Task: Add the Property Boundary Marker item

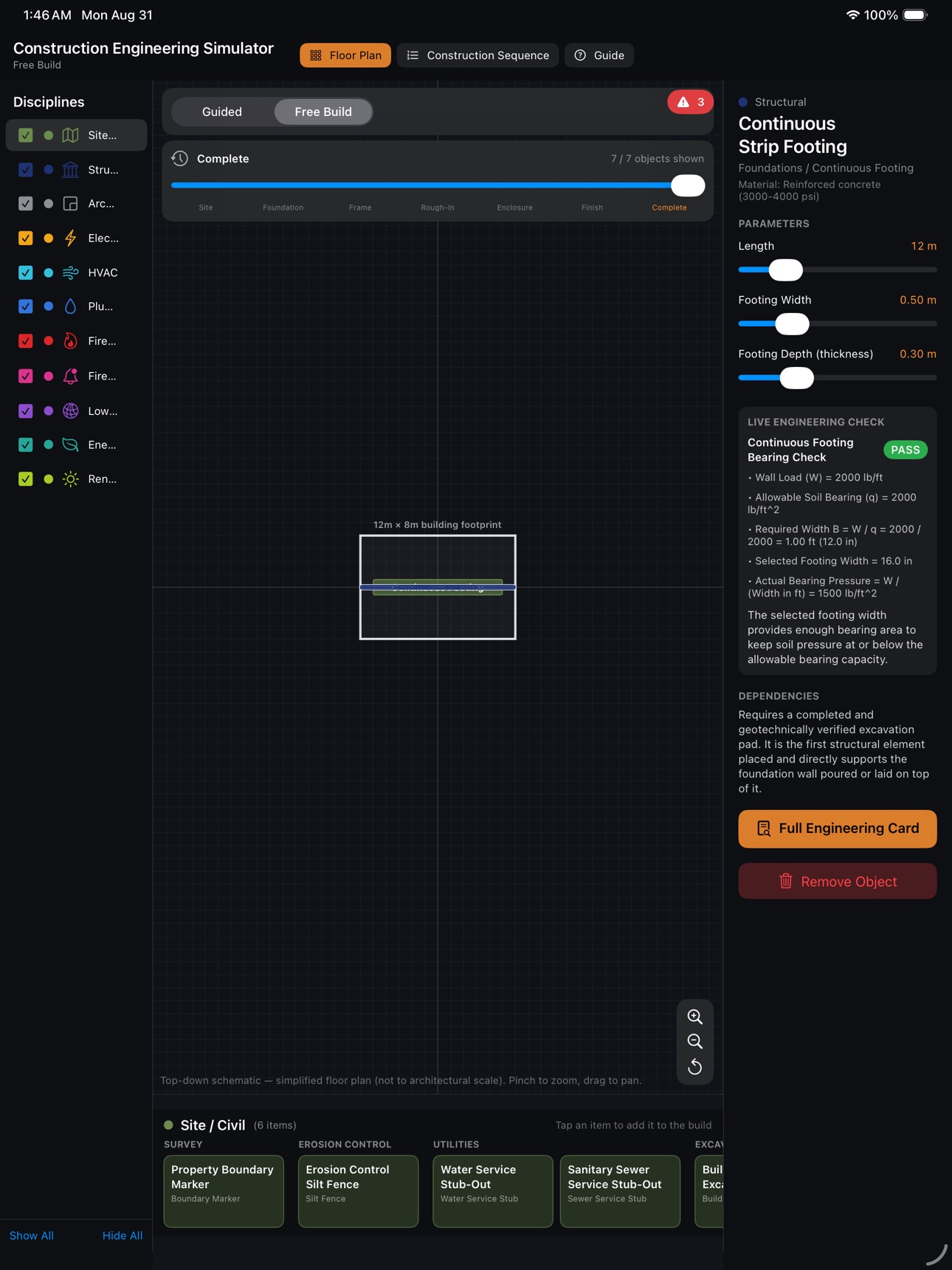Action: (x=224, y=1191)
